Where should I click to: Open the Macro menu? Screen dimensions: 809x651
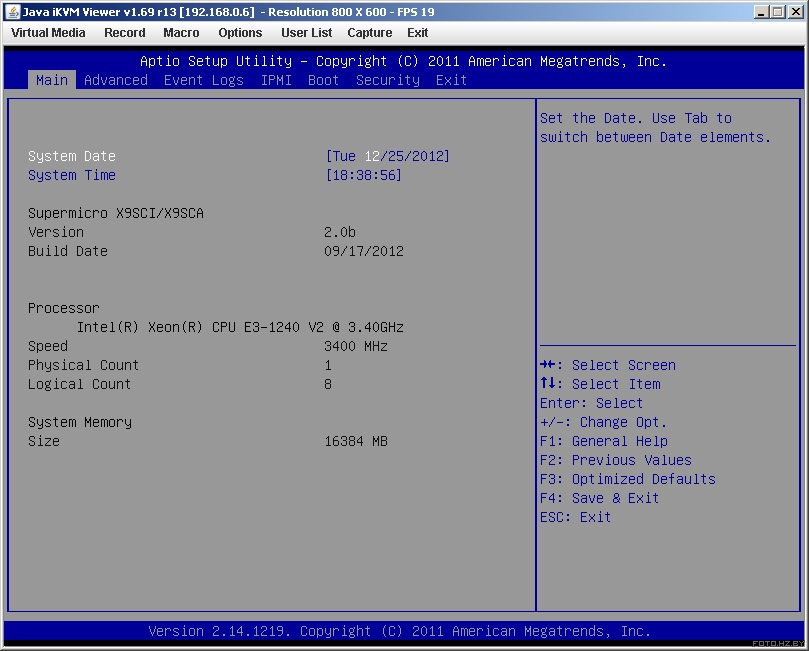click(181, 33)
